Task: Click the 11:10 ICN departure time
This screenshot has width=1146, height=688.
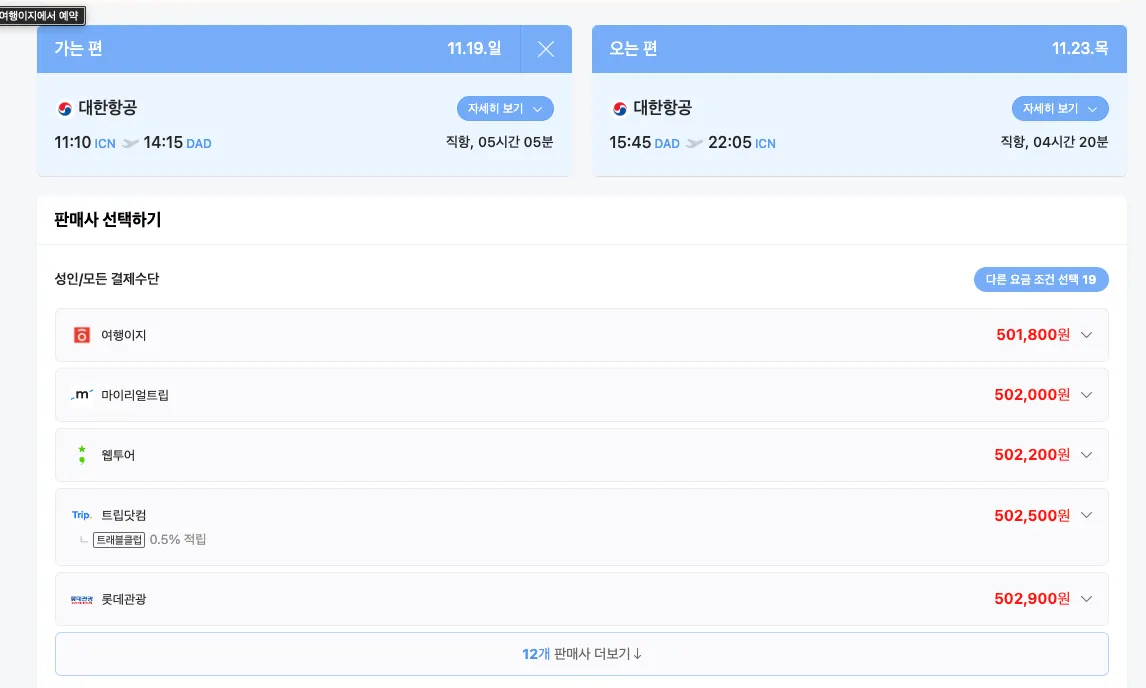Action: (85, 143)
